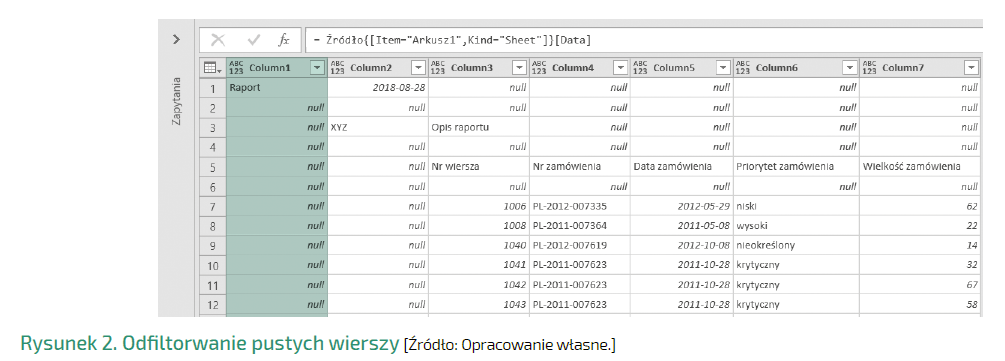Open Column1 filter dropdown

point(317,67)
